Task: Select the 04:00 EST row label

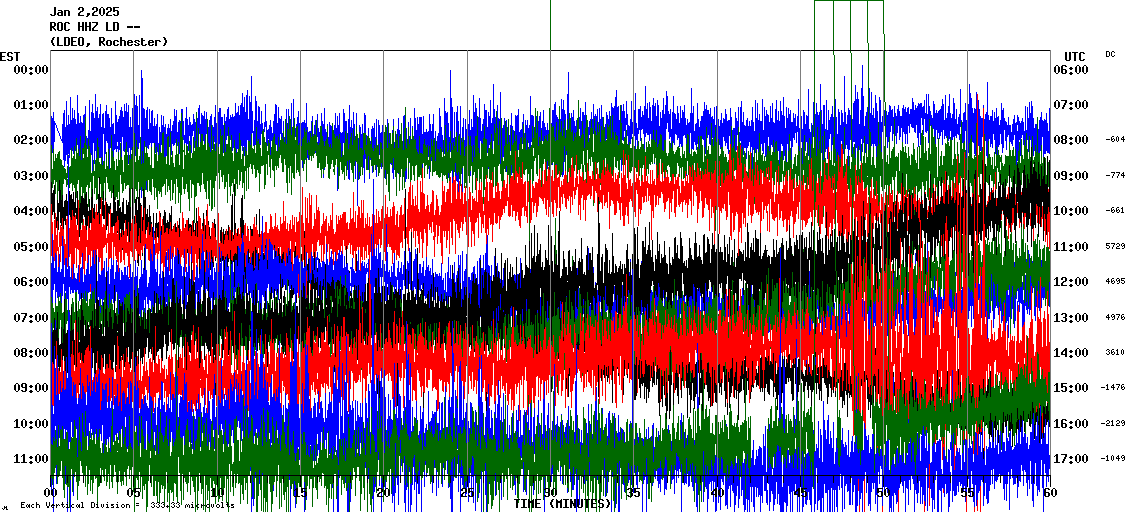Action: (x=31, y=211)
